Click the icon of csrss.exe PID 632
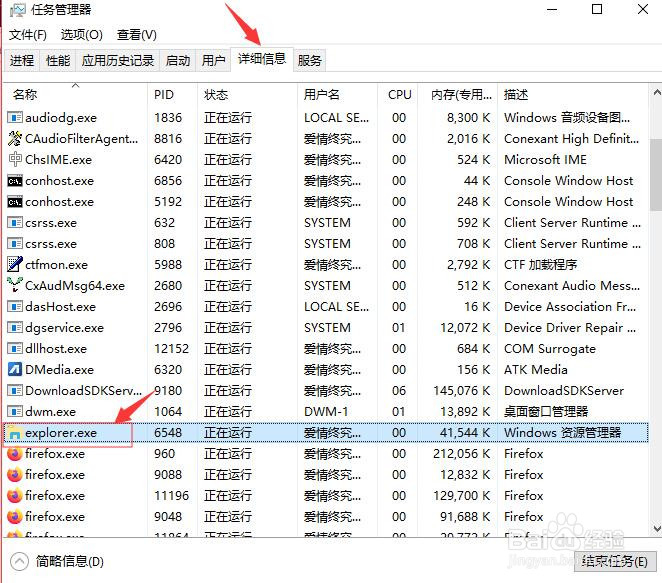Viewport: 662px width, 583px height. click(15, 222)
